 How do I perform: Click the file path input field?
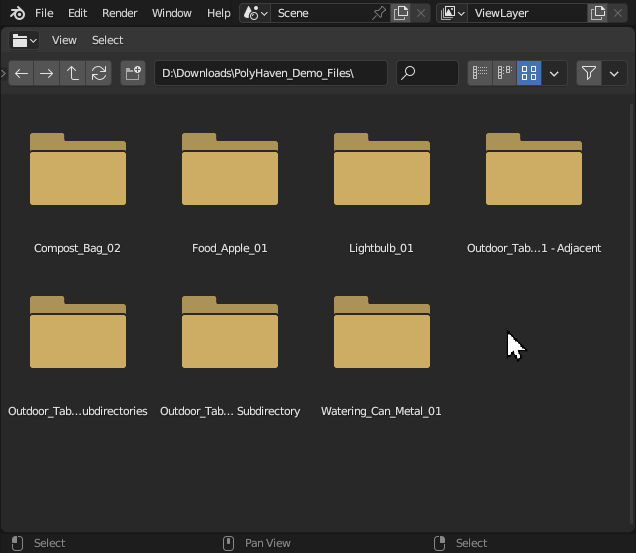coord(270,73)
